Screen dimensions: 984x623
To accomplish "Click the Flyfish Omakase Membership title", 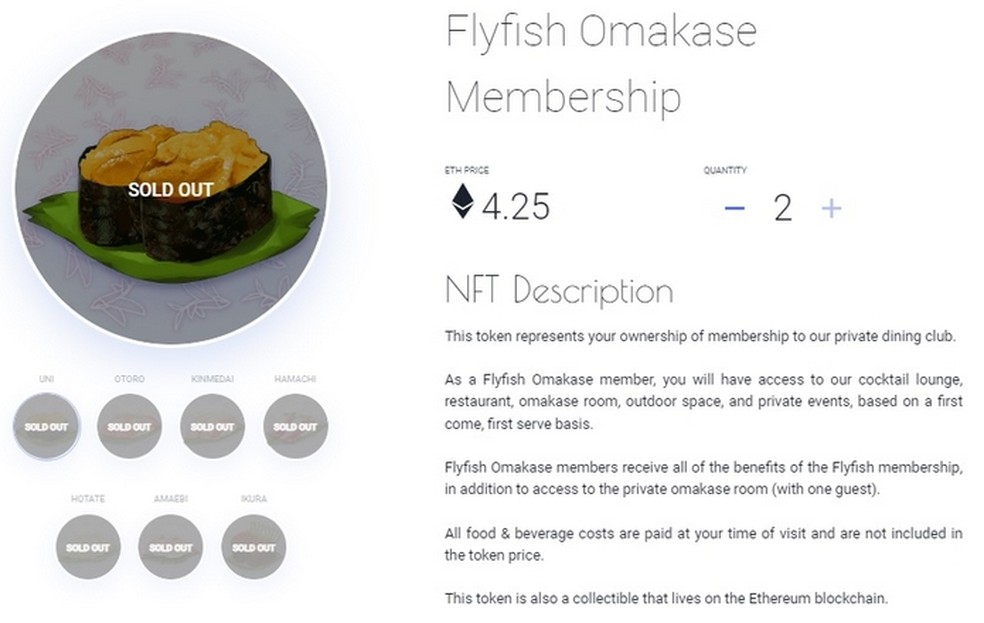I will pos(601,64).
